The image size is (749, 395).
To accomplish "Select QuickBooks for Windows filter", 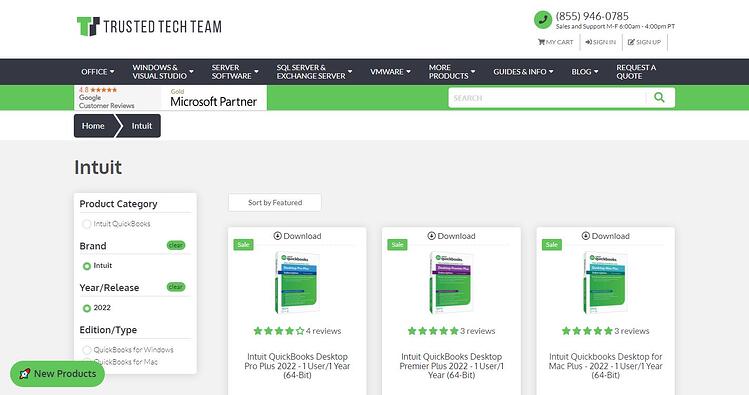I will pyautogui.click(x=128, y=350).
